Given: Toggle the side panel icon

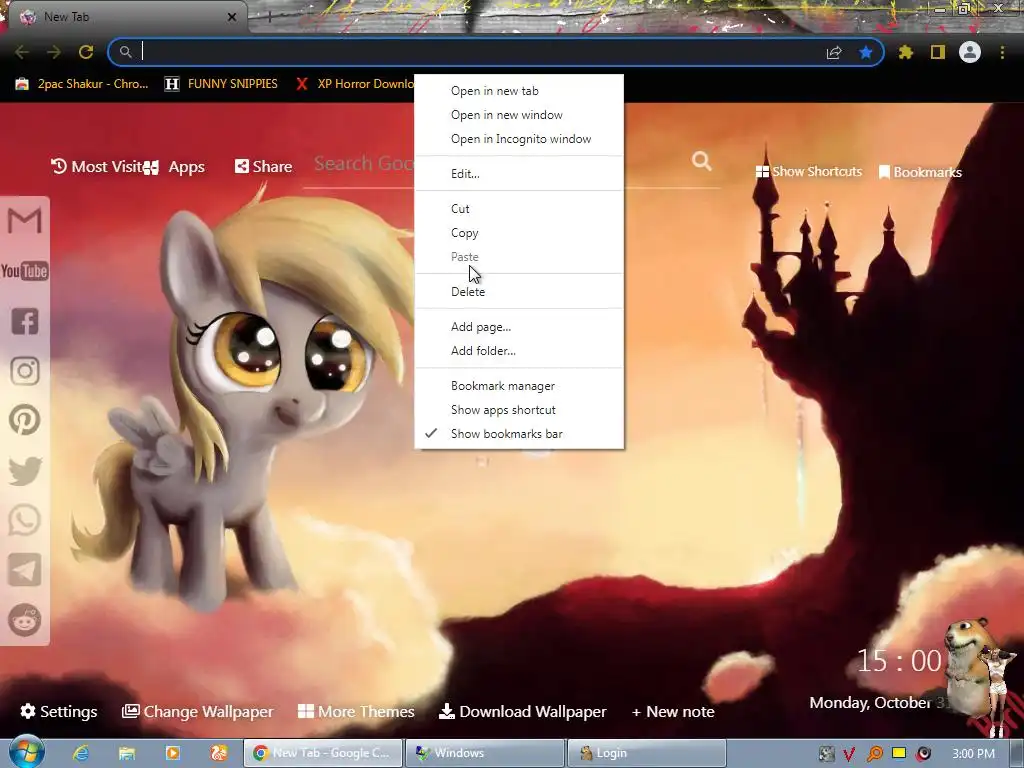Looking at the screenshot, I should point(938,52).
